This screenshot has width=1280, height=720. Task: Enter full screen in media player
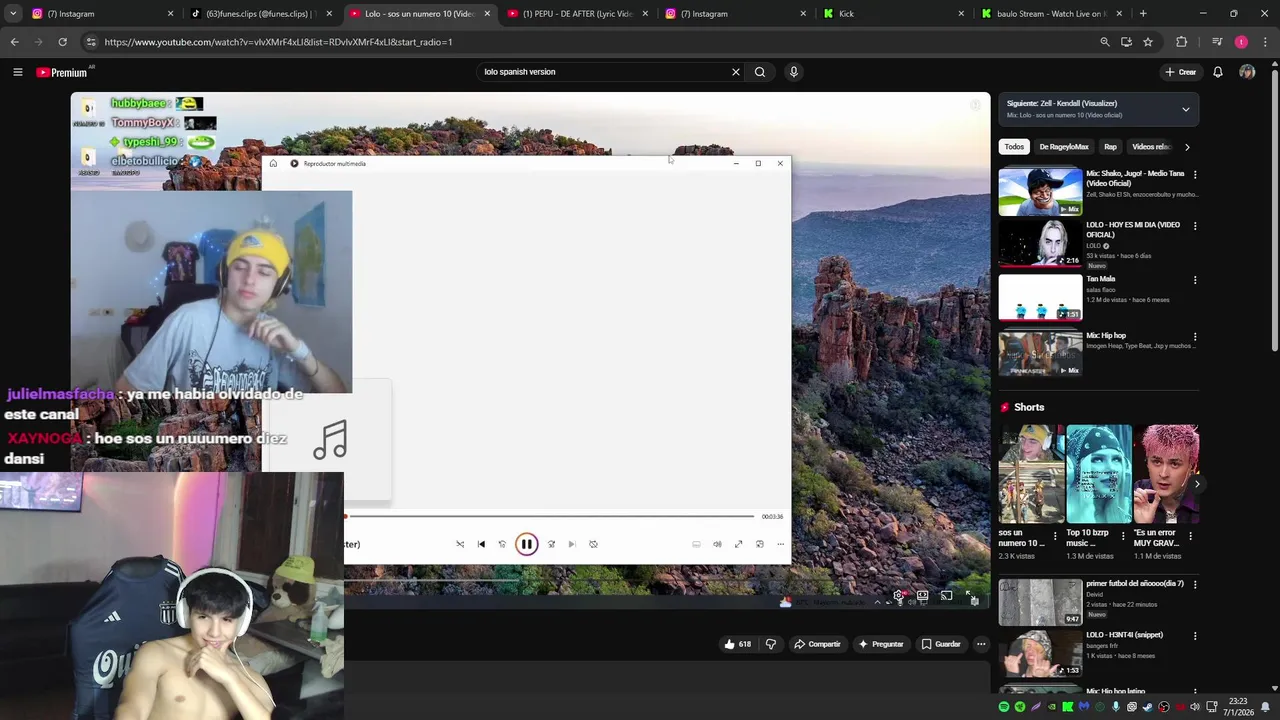point(738,544)
